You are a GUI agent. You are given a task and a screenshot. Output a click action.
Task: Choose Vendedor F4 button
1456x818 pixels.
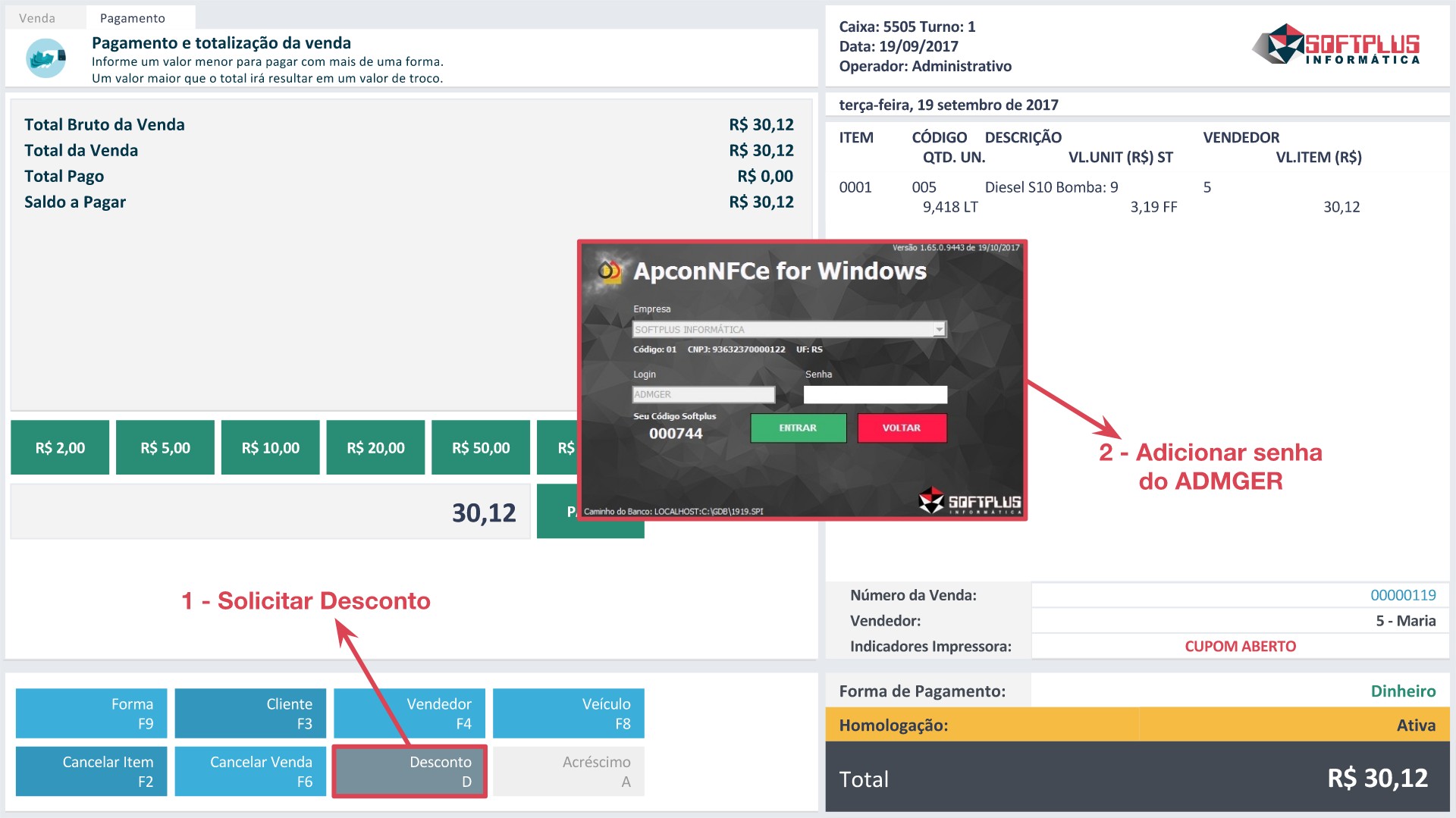pyautogui.click(x=409, y=713)
